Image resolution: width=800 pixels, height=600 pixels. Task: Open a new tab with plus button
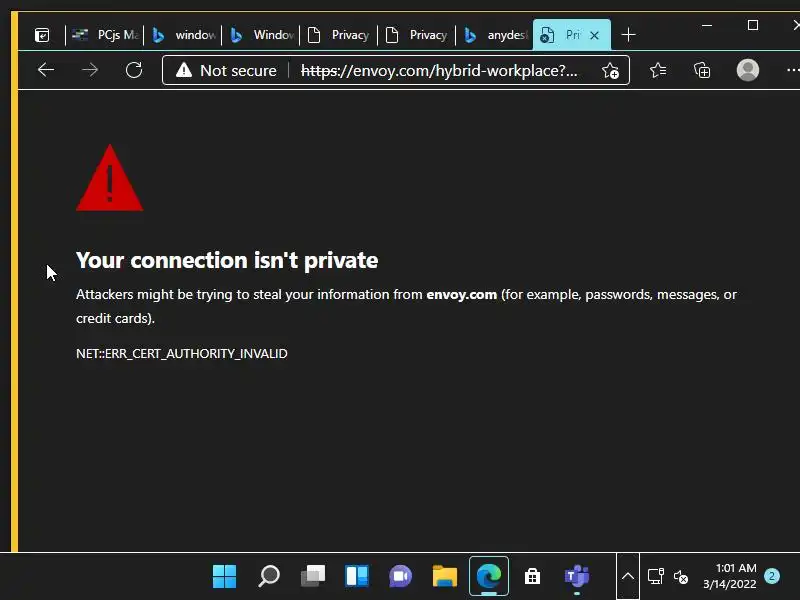[x=629, y=35]
